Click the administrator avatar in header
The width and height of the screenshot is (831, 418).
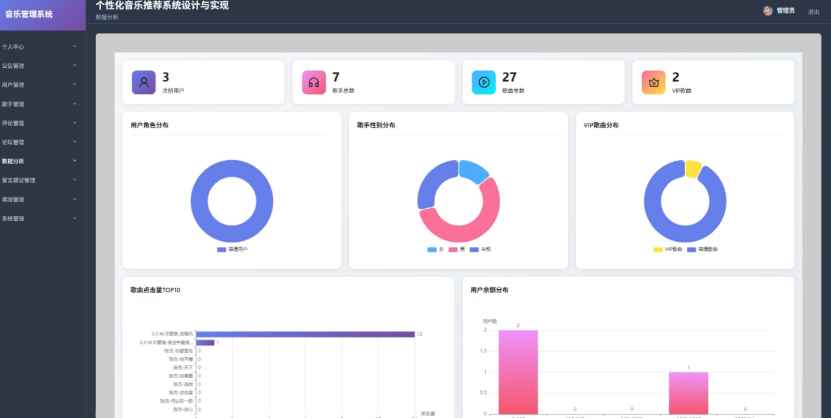point(767,11)
